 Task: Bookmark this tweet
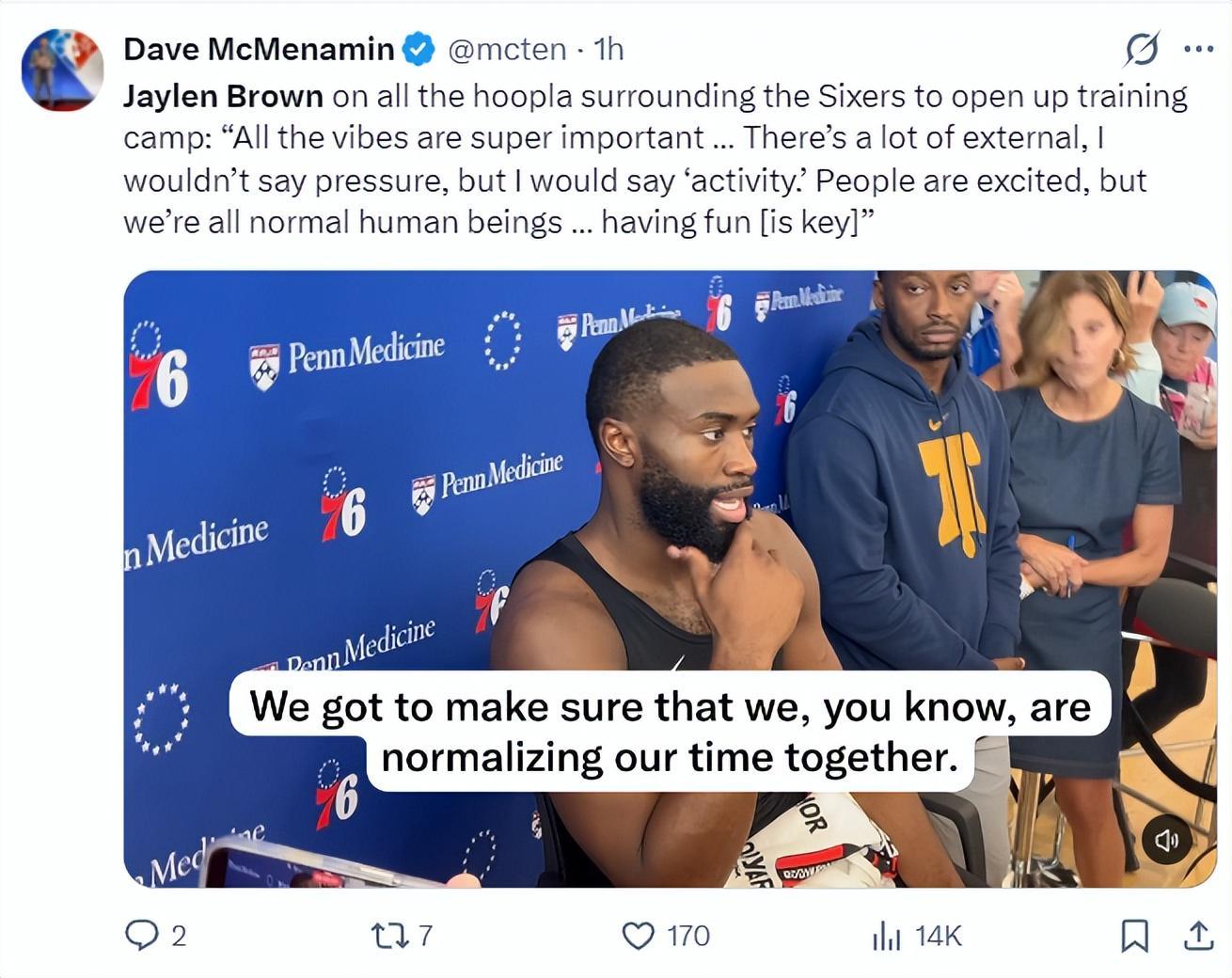(x=1135, y=936)
